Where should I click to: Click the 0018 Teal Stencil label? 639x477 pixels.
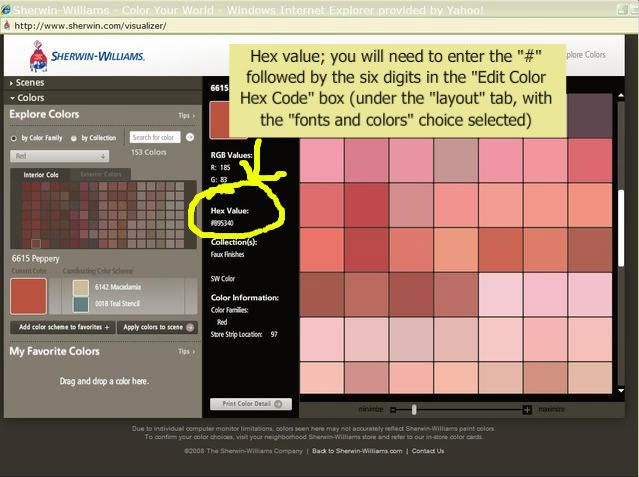coord(117,304)
